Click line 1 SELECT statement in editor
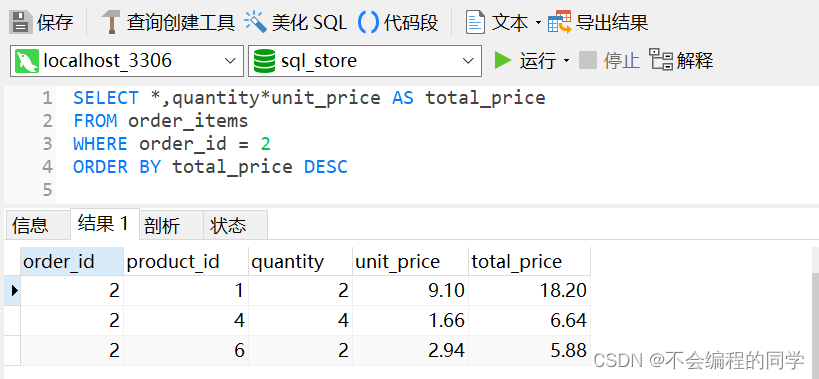 coord(309,98)
